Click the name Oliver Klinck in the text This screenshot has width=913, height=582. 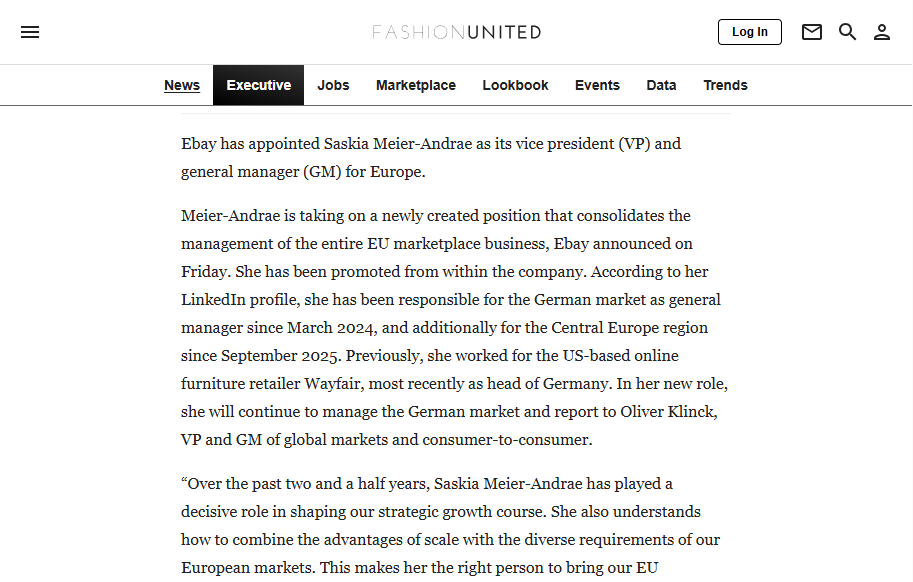(667, 412)
